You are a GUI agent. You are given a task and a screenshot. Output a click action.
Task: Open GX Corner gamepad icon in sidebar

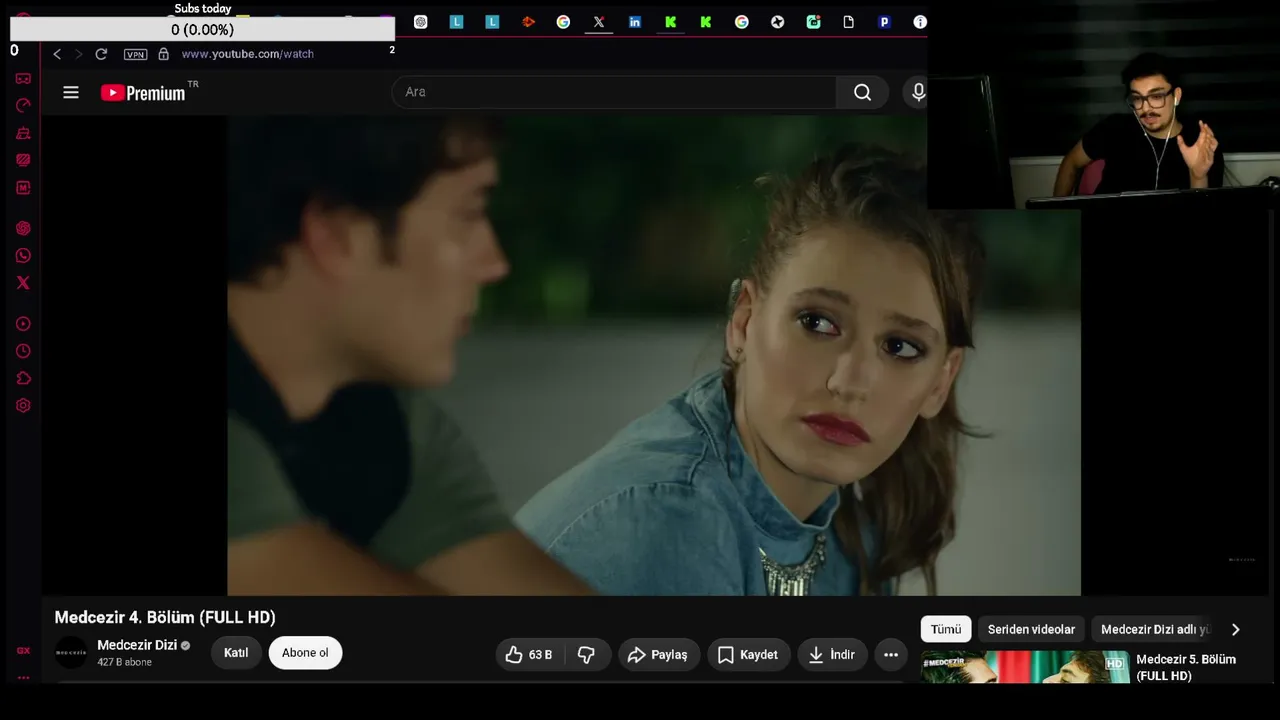click(x=23, y=78)
